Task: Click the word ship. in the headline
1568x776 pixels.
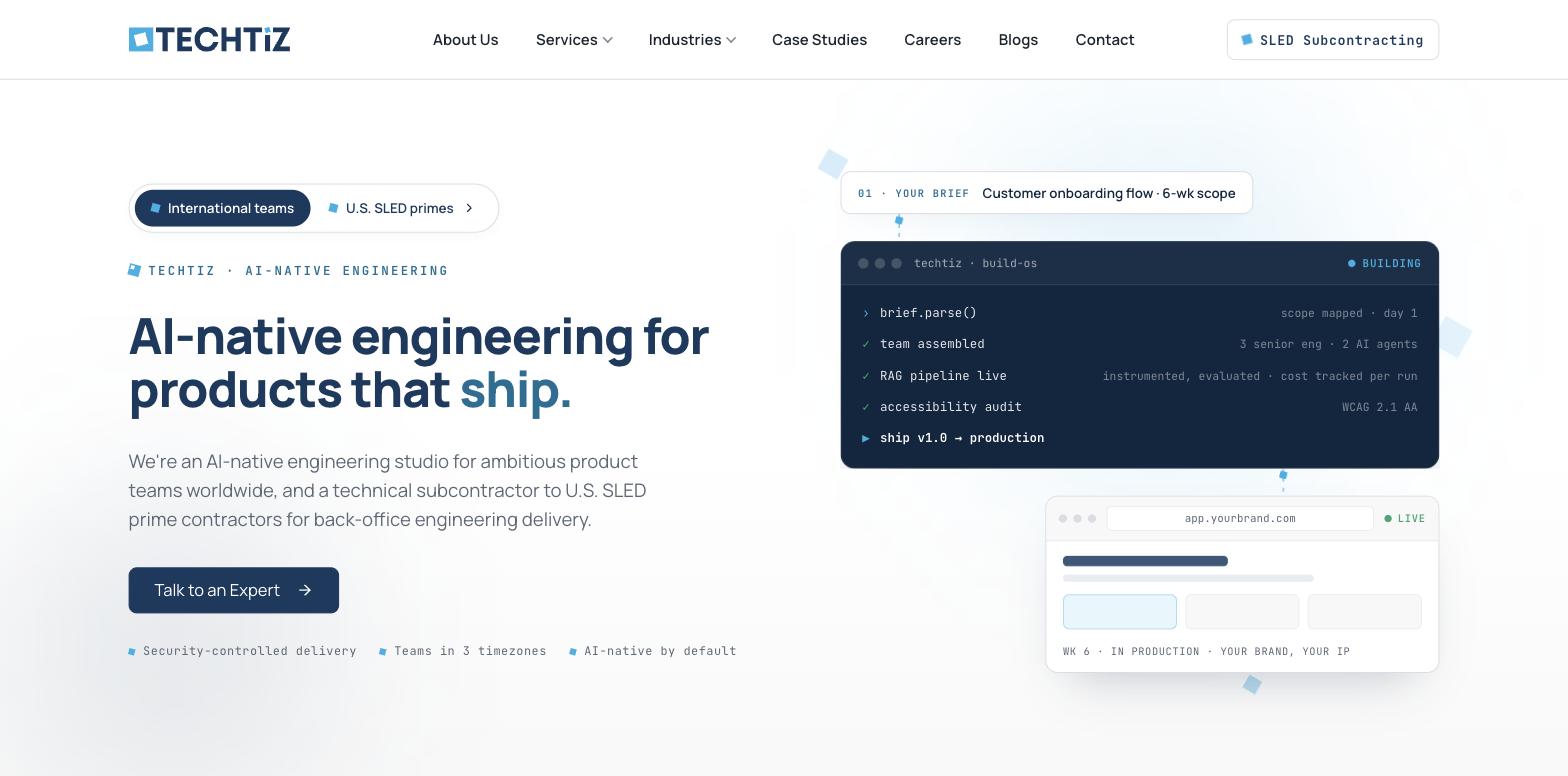Action: tap(516, 389)
